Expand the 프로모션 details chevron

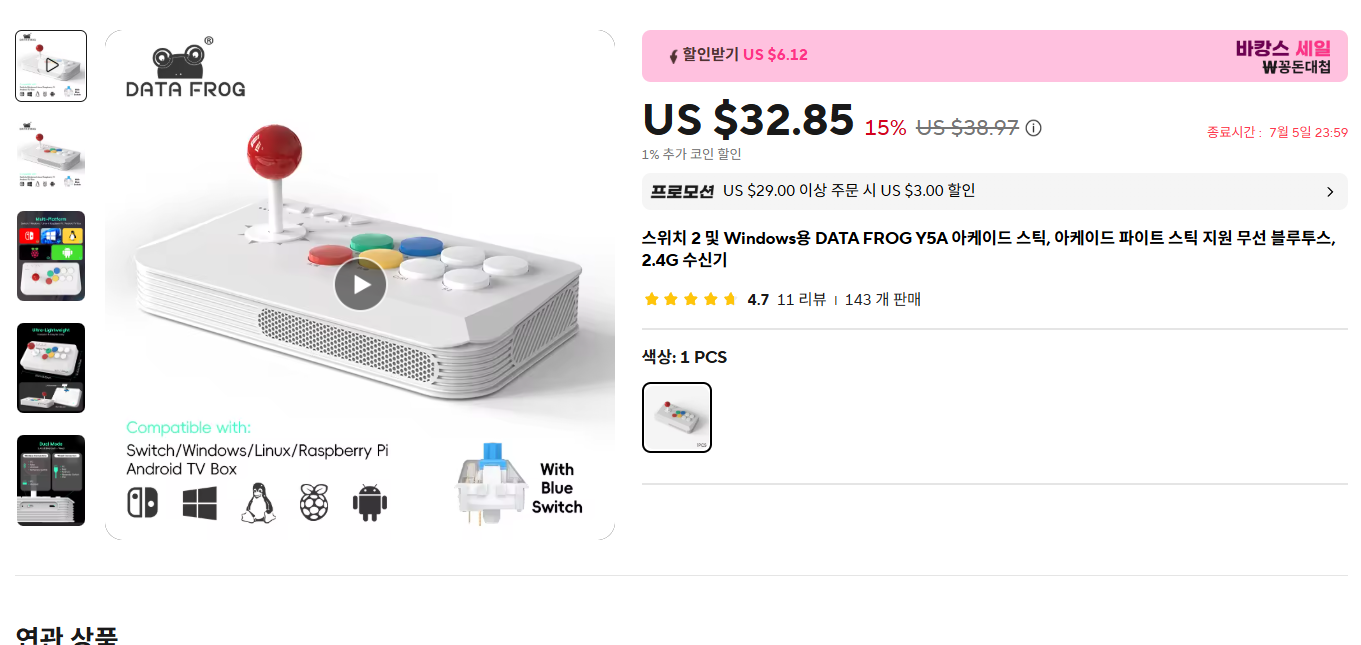tap(1330, 191)
